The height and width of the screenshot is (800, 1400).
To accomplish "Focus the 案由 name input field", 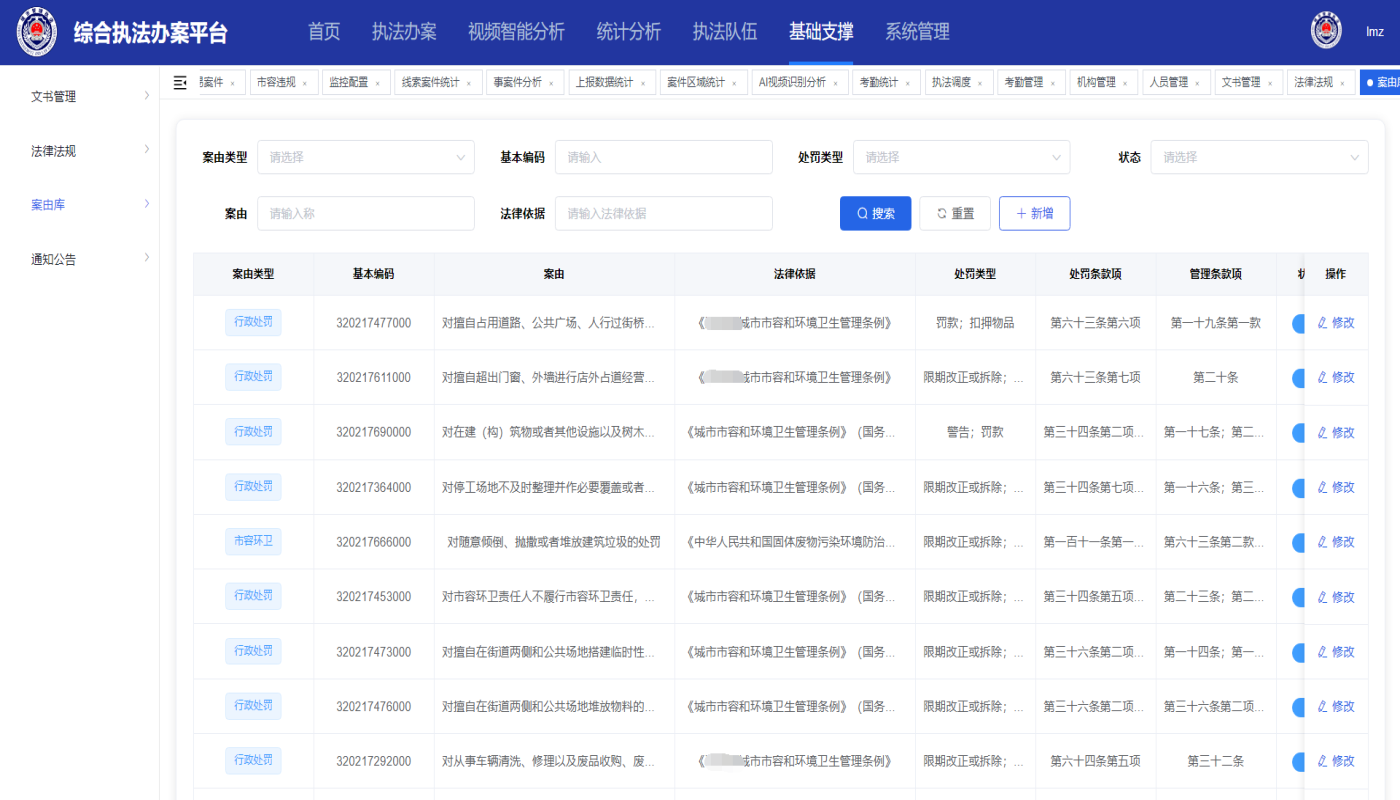I will [x=366, y=213].
